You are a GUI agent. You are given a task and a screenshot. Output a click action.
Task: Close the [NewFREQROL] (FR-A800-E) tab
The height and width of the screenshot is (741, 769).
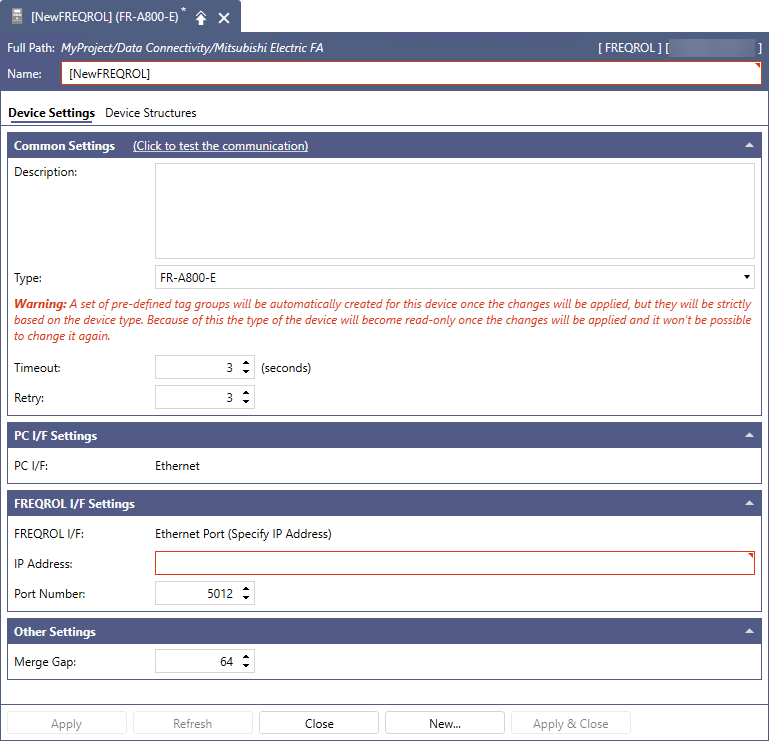[x=224, y=18]
